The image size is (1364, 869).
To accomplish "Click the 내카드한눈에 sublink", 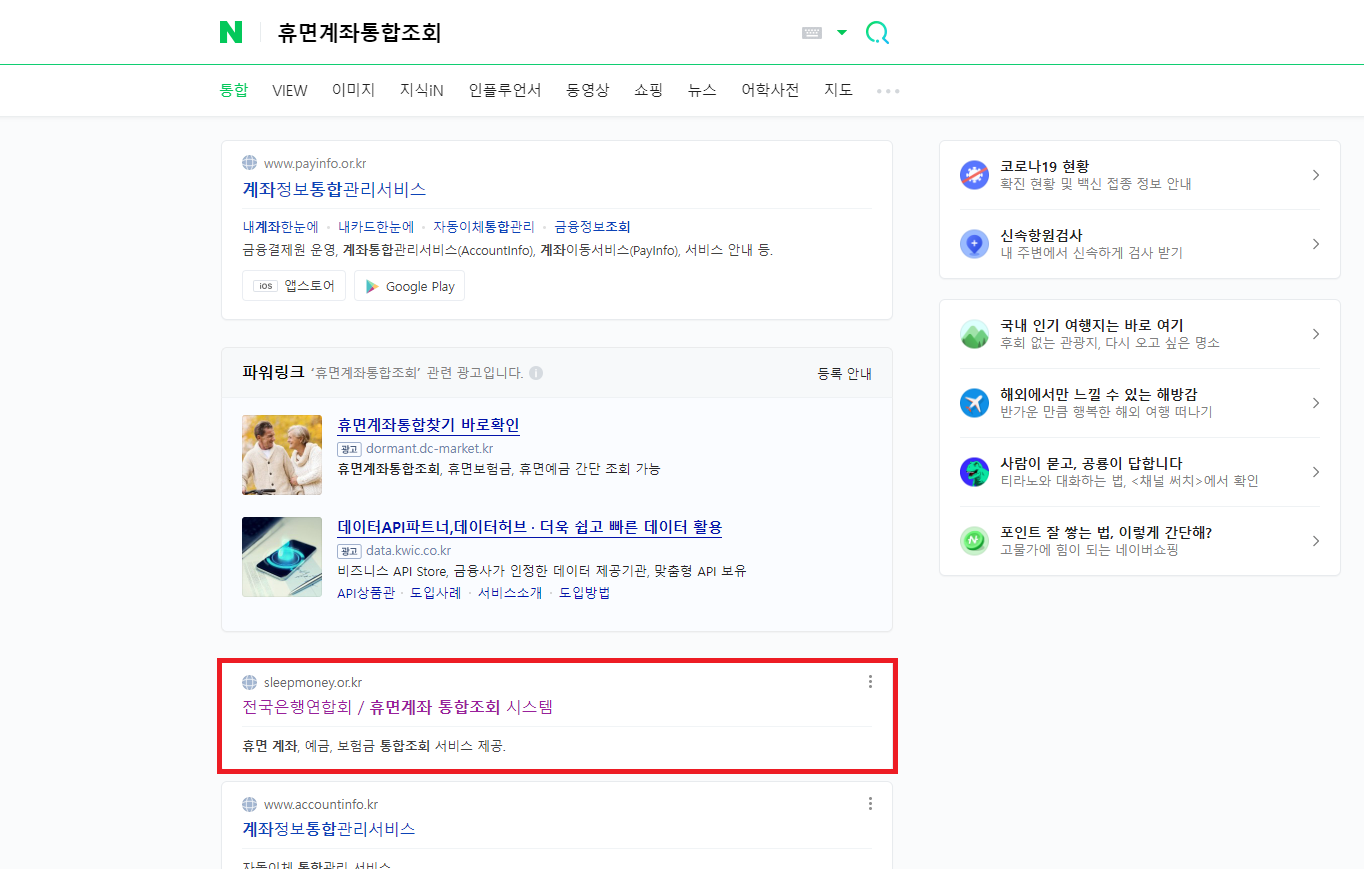I will click(x=376, y=227).
